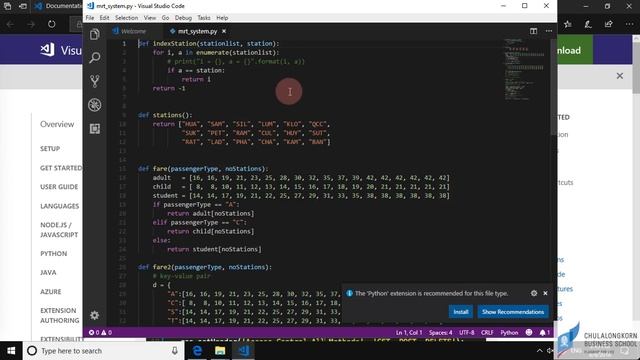Open the Edit menu
Screen dimensions: 640x360
(104, 18)
